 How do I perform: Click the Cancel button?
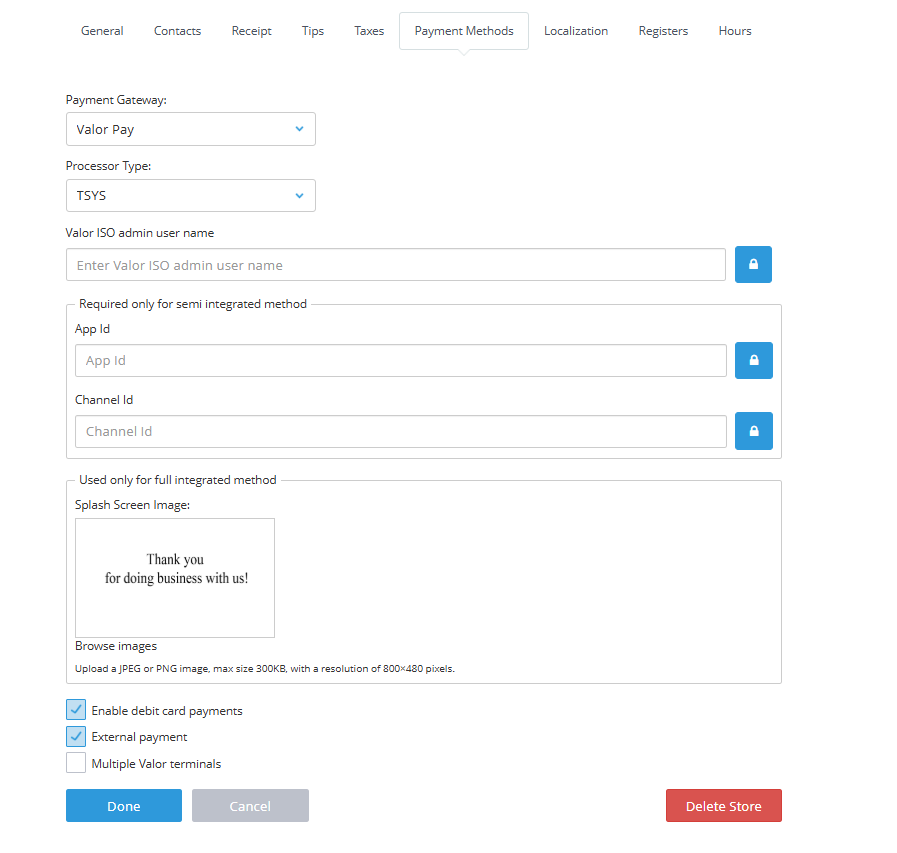tap(250, 806)
